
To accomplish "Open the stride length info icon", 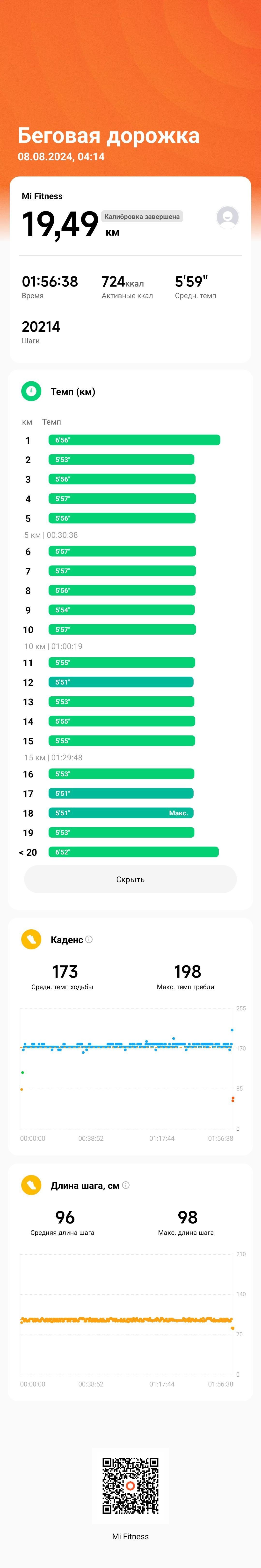I will [x=126, y=1185].
